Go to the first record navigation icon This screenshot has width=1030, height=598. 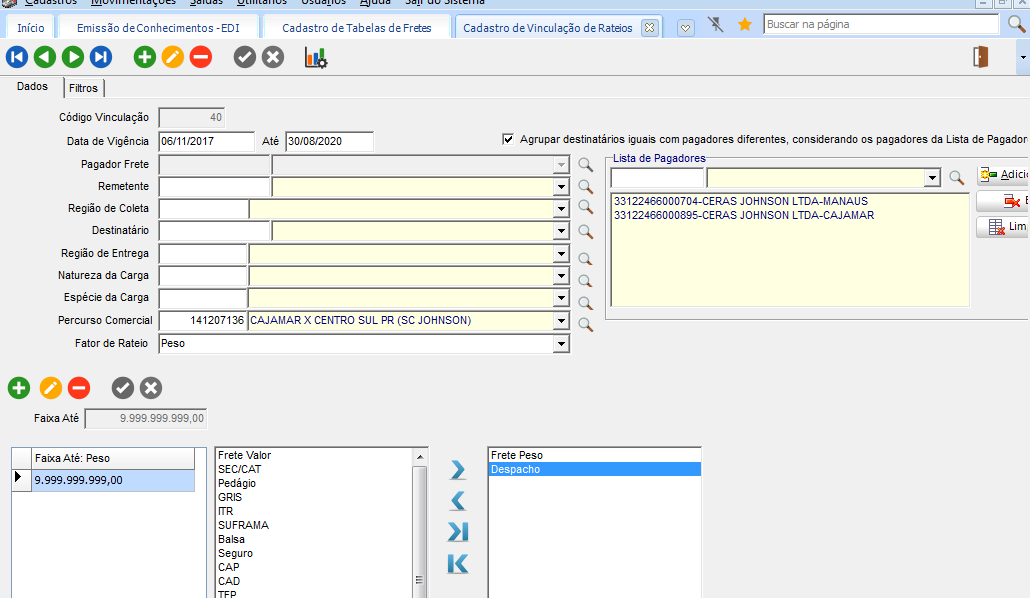[x=16, y=58]
